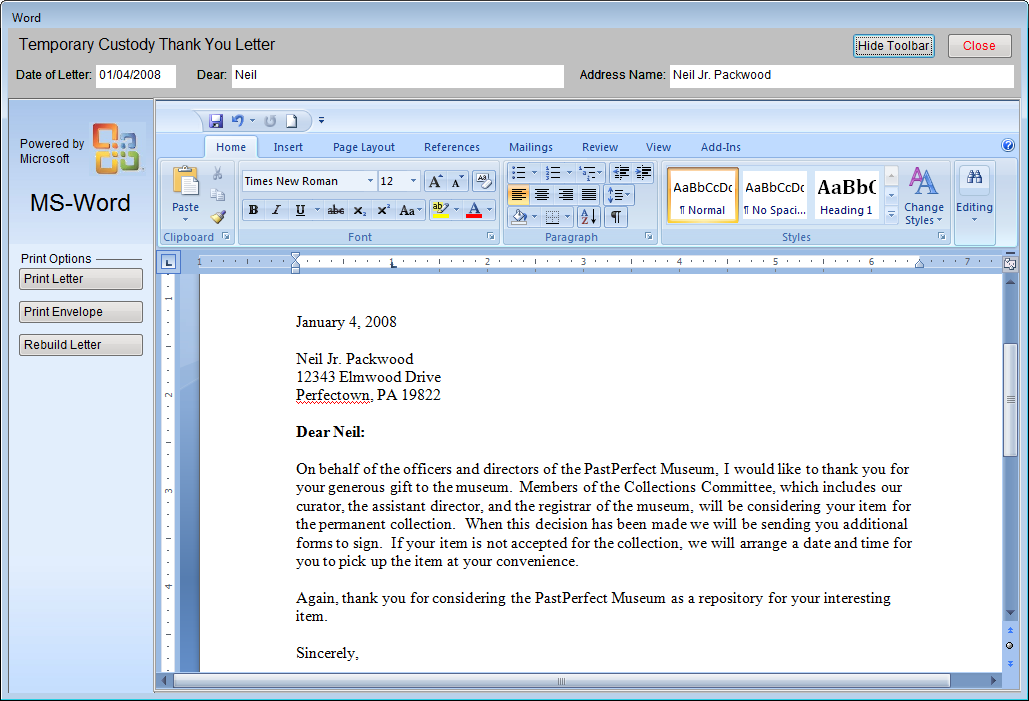Click the Grow Font icon
The image size is (1029, 701).
pos(435,181)
